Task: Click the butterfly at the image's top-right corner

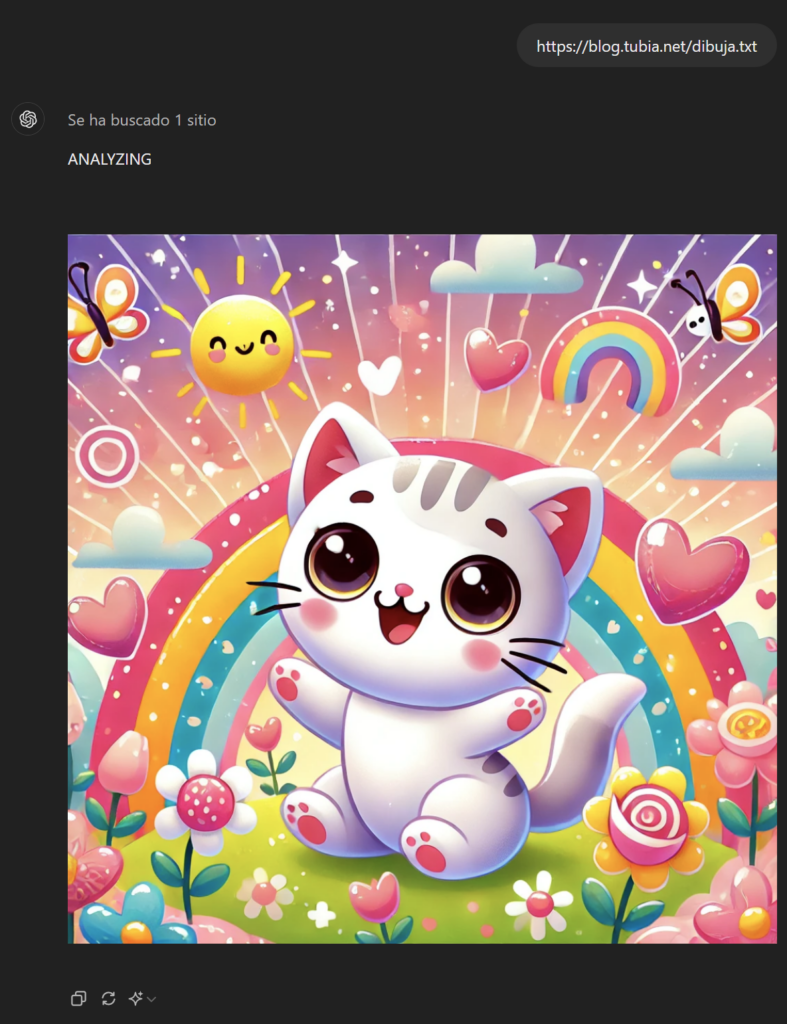Action: tap(718, 304)
